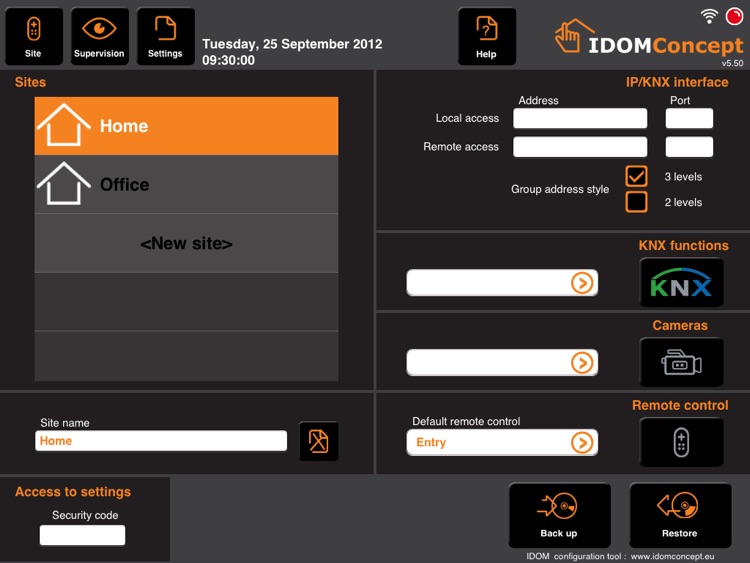Select the <New site> row

[186, 243]
